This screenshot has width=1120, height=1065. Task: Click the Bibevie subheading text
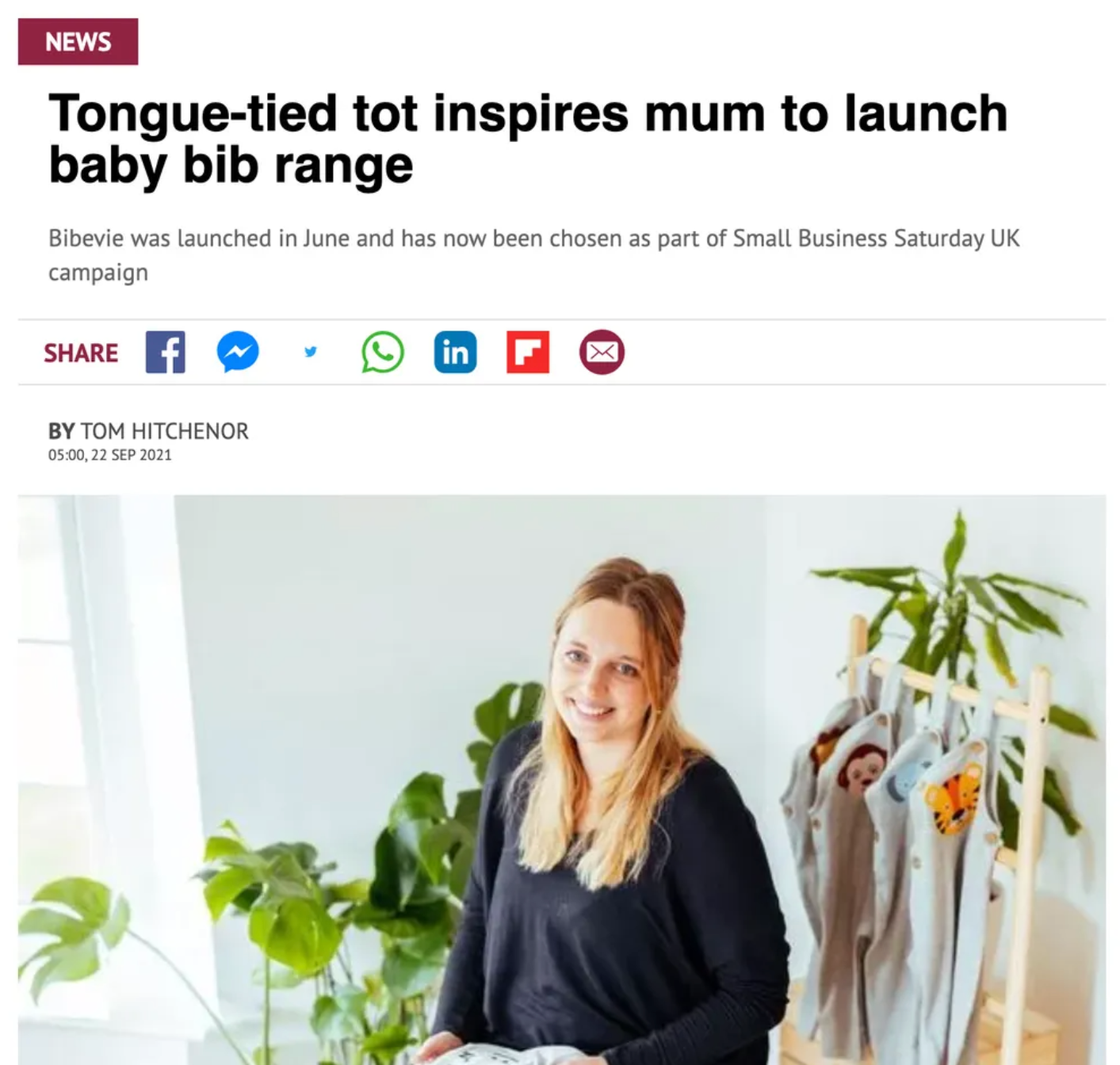coord(533,254)
